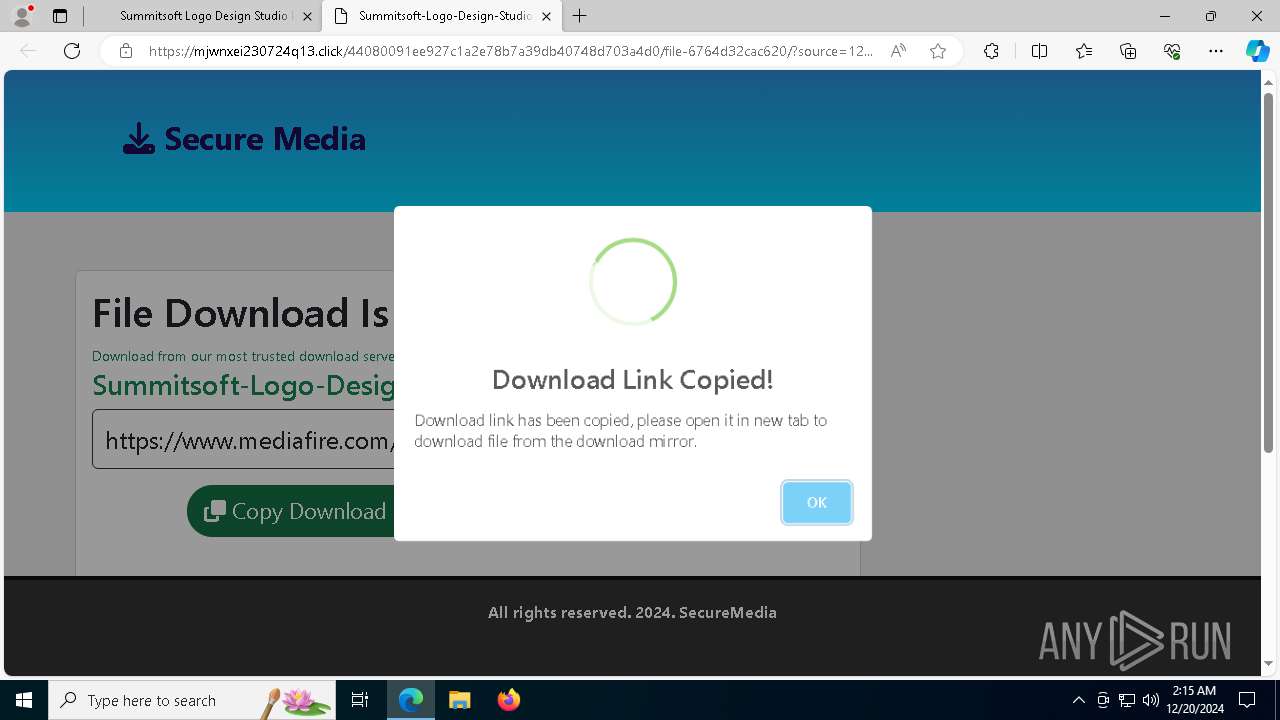The height and width of the screenshot is (720, 1280).
Task: Open the clock showing 2:15 AM
Action: [x=1194, y=700]
